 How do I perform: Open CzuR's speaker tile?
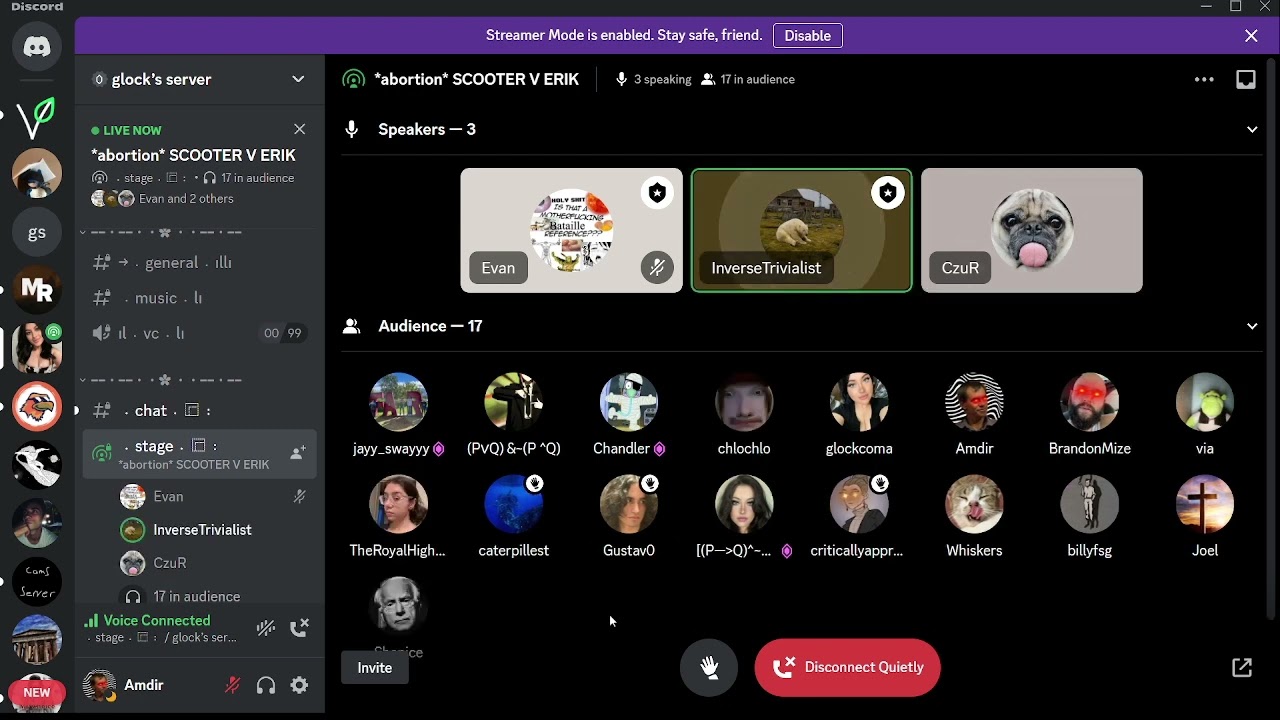1031,230
